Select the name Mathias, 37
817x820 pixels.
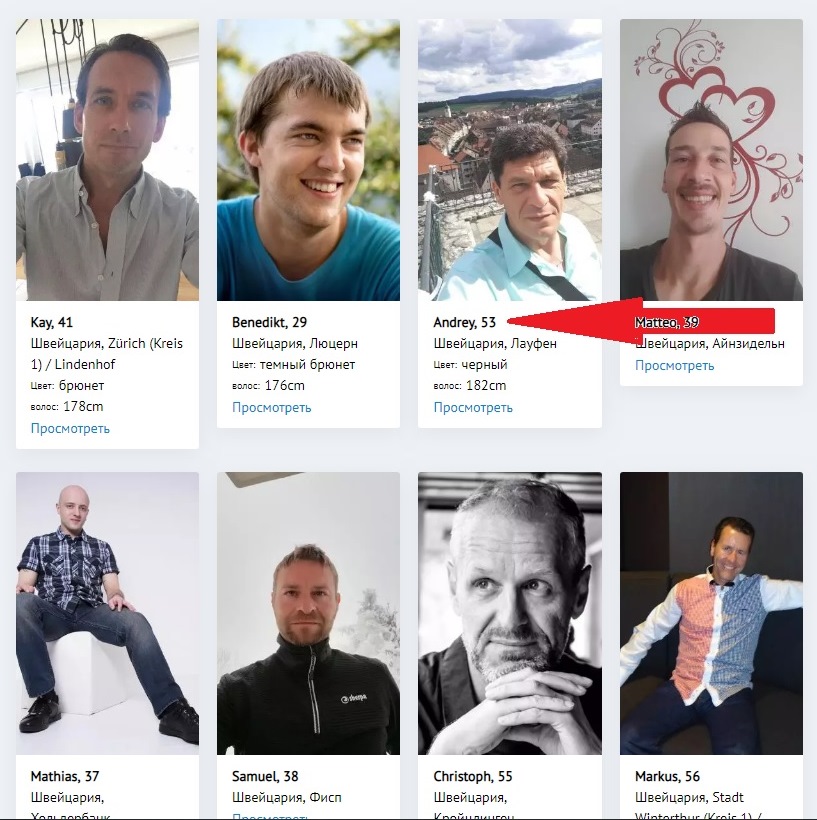[65, 776]
